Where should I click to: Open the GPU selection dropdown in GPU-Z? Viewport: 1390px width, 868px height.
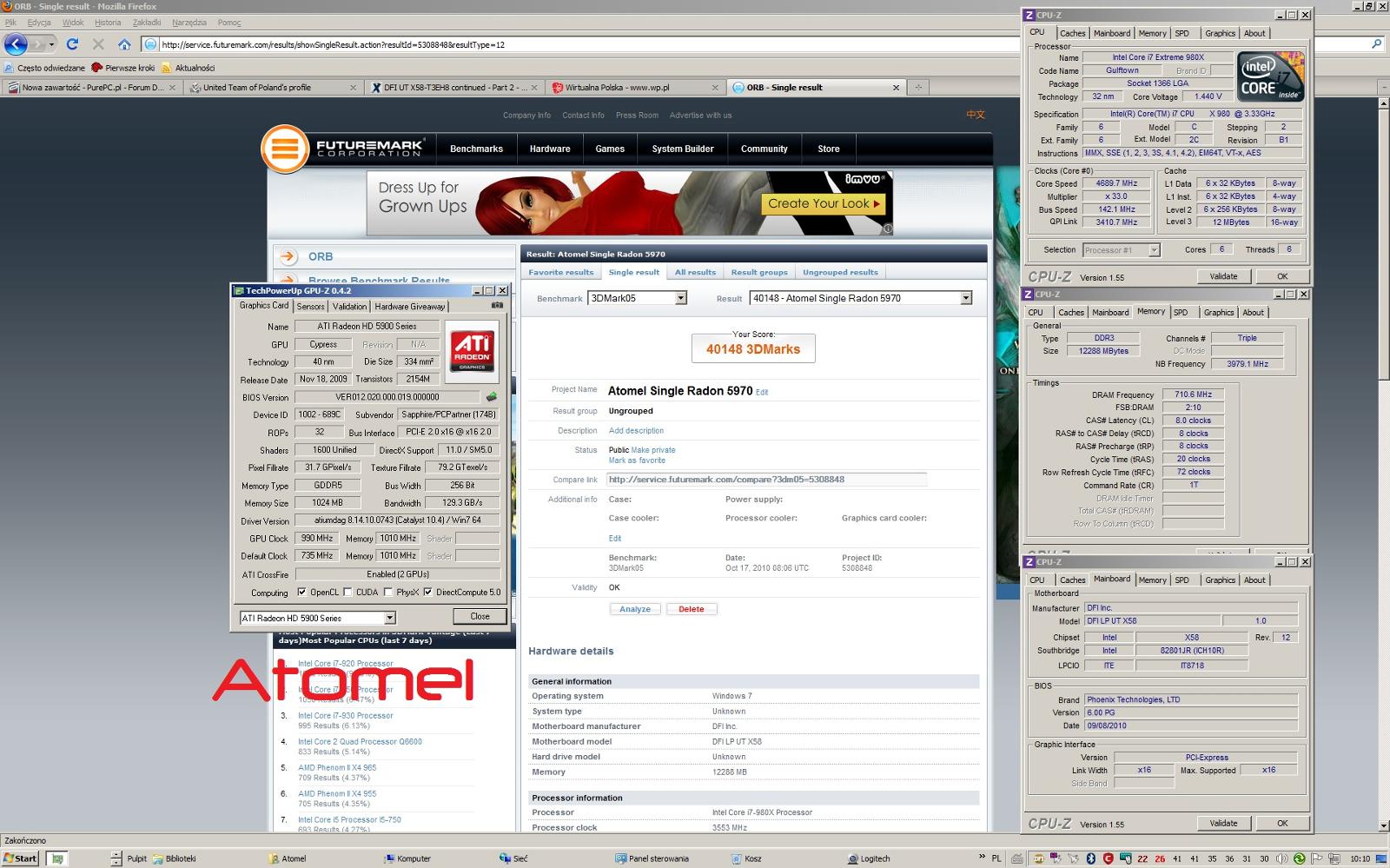tap(389, 618)
